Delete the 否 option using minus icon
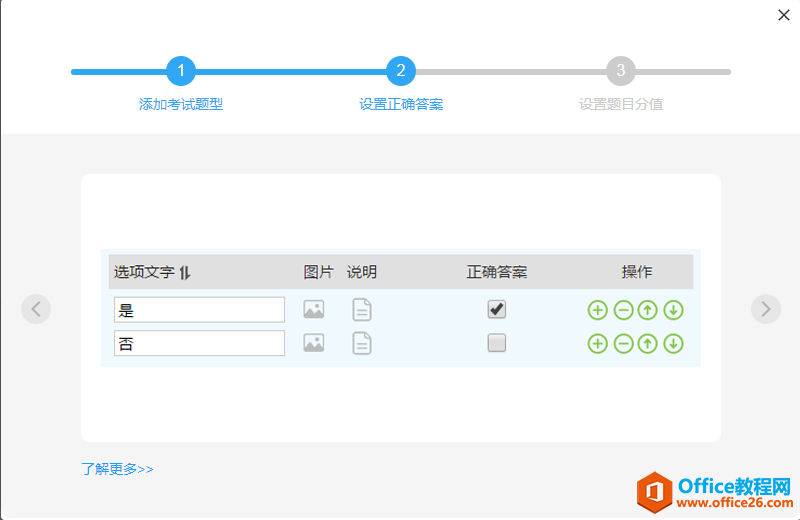800x520 pixels. (623, 343)
